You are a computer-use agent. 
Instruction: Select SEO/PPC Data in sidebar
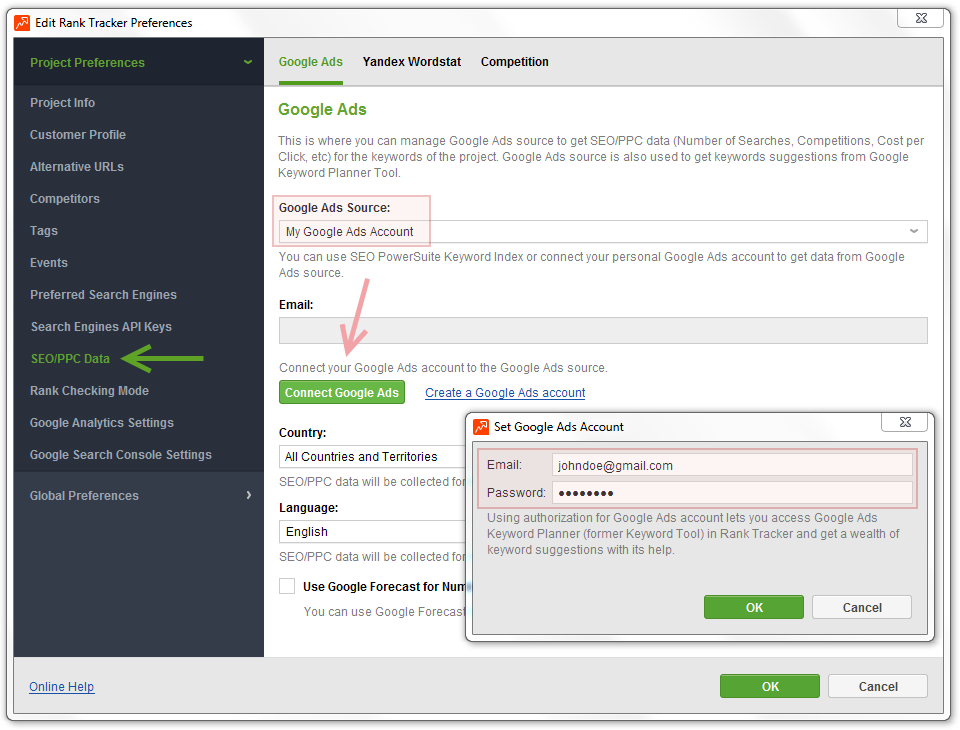click(x=70, y=359)
